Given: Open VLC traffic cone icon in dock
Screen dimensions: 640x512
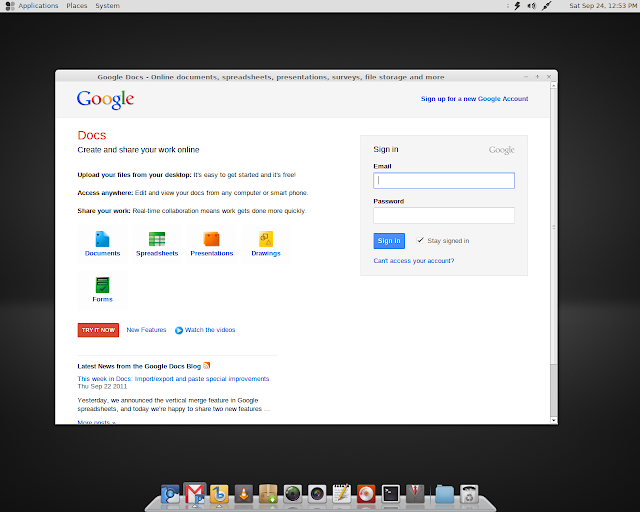Looking at the screenshot, I should coord(244,494).
